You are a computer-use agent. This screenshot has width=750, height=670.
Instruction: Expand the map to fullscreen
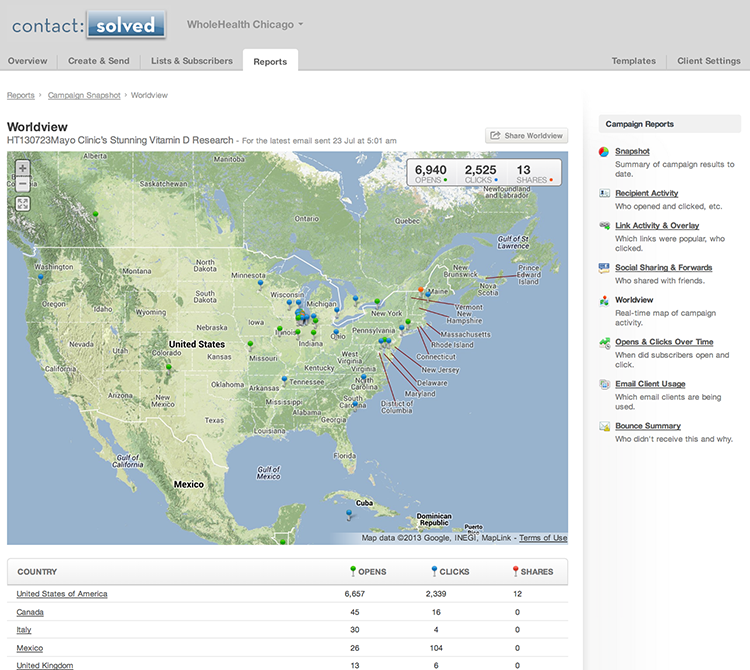23,203
